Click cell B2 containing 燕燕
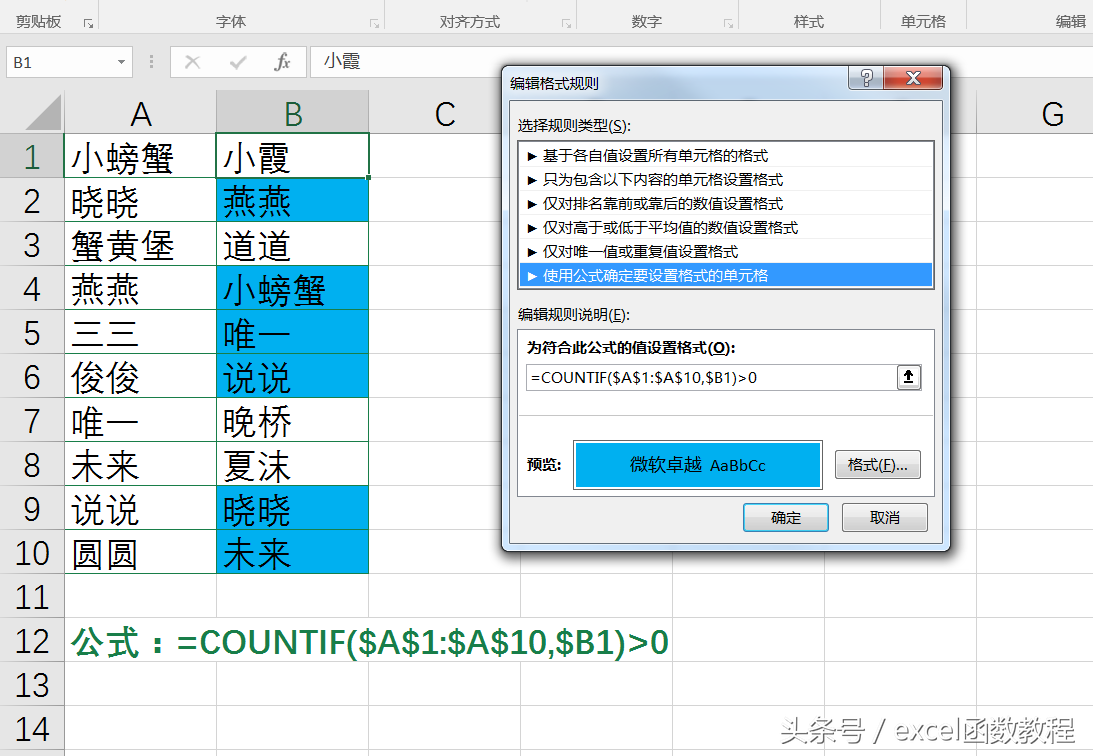1093x756 pixels. pyautogui.click(x=293, y=201)
